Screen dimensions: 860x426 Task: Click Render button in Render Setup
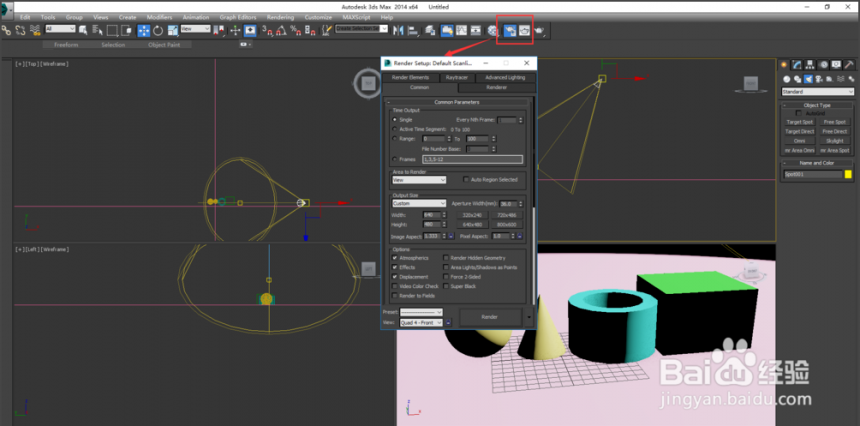click(x=490, y=317)
